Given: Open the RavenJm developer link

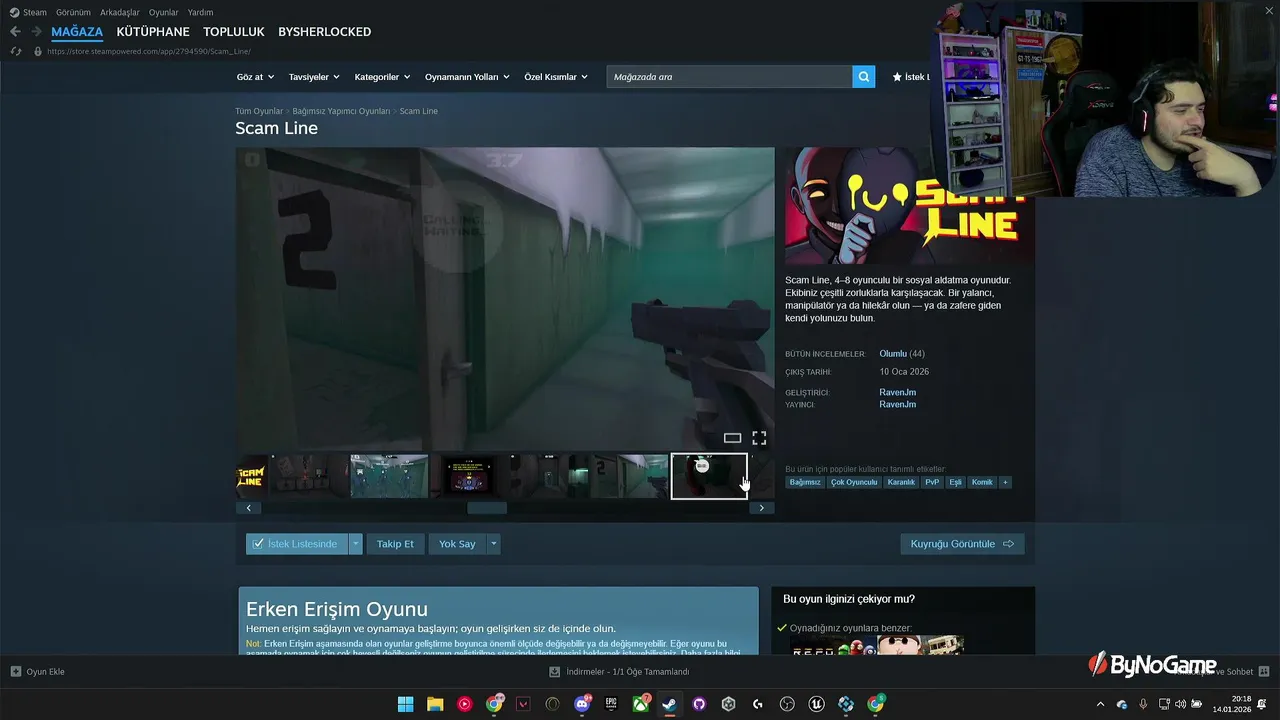Looking at the screenshot, I should pos(897,392).
